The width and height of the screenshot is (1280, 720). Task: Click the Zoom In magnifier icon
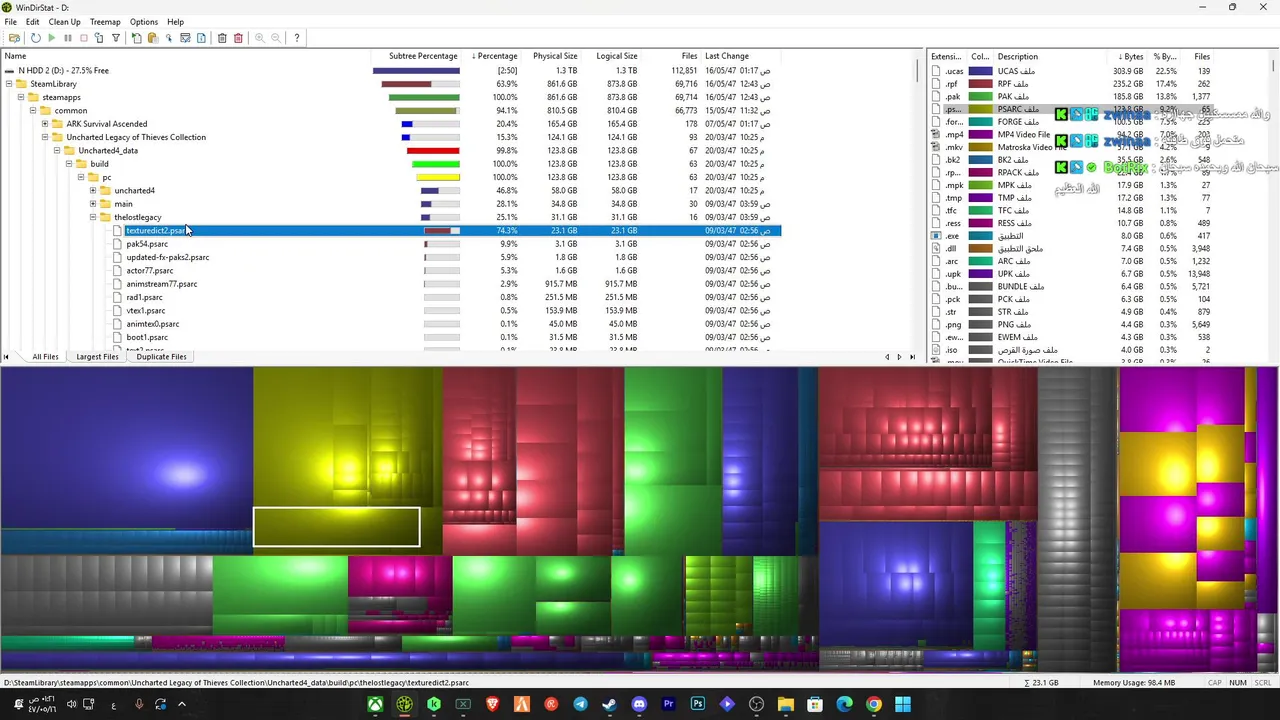(259, 38)
